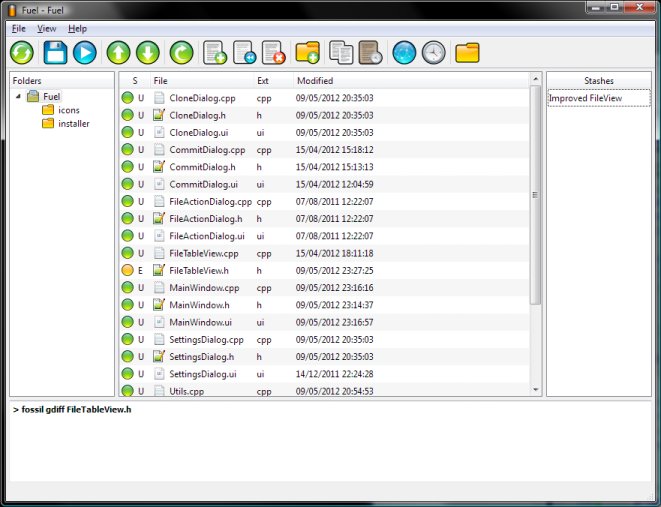Click the green circular-arrows Refresh toolbar icon
The height and width of the screenshot is (507, 661).
(x=22, y=53)
